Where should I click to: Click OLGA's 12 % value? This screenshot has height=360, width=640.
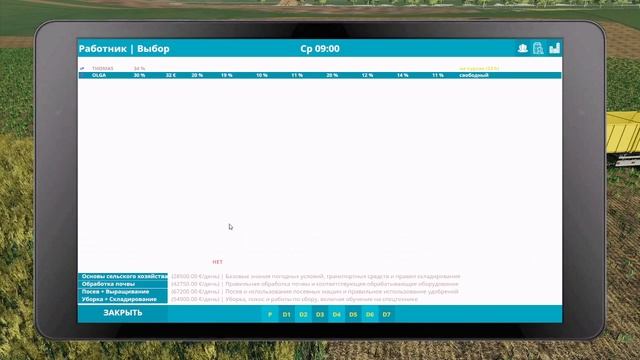click(x=367, y=75)
